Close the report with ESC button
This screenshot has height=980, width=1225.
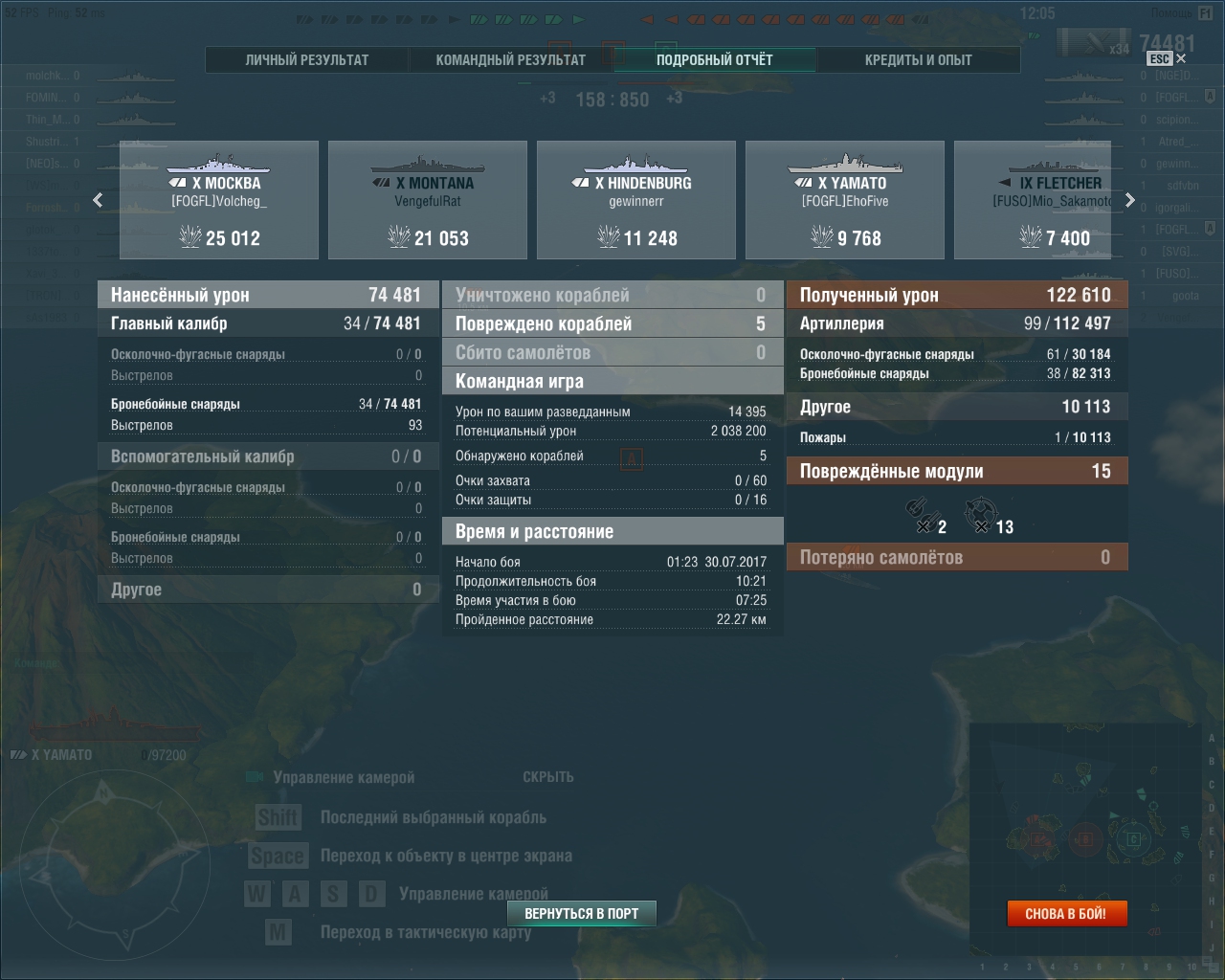click(x=1167, y=58)
